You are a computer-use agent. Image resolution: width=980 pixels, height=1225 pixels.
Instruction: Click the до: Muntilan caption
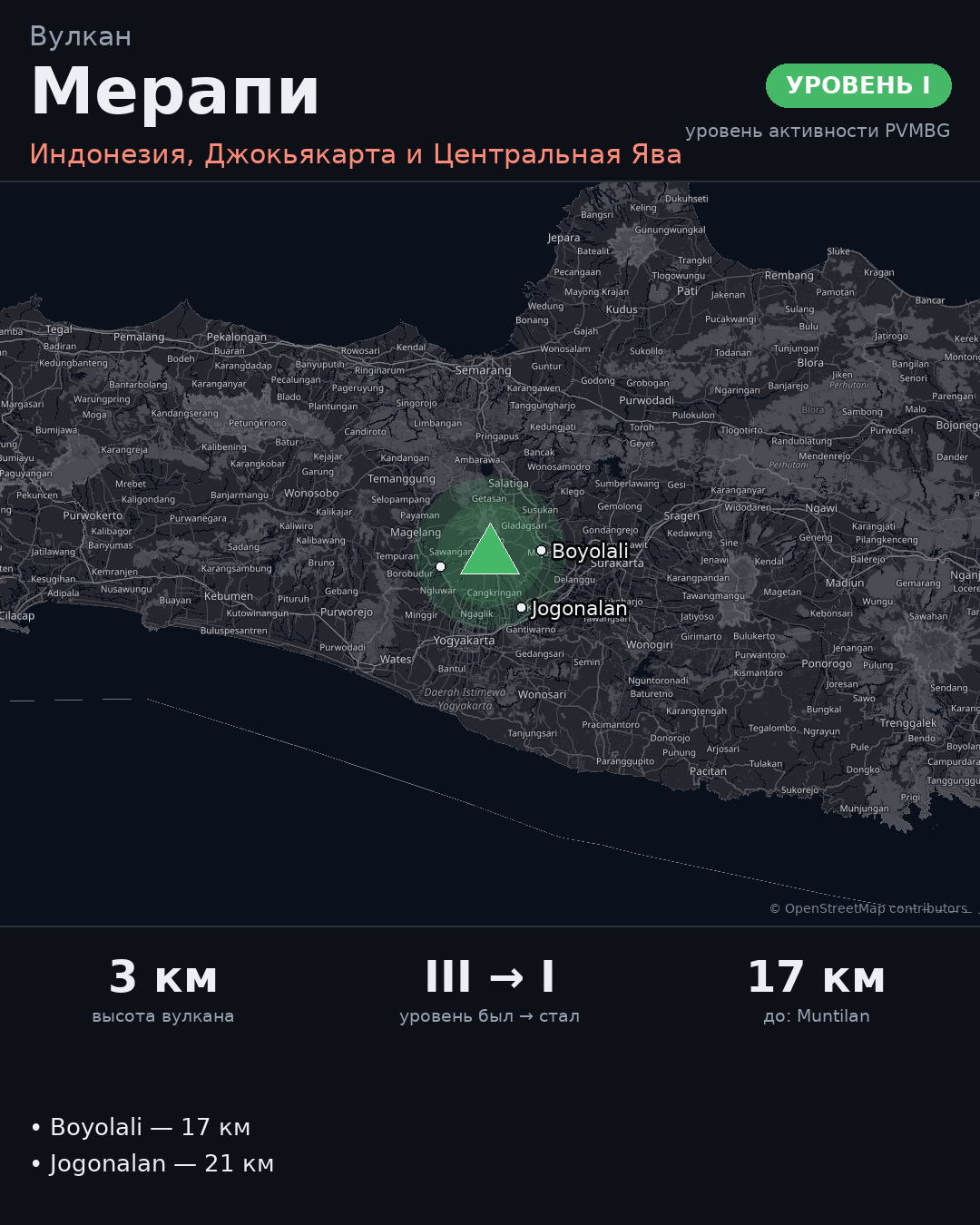(x=817, y=1016)
